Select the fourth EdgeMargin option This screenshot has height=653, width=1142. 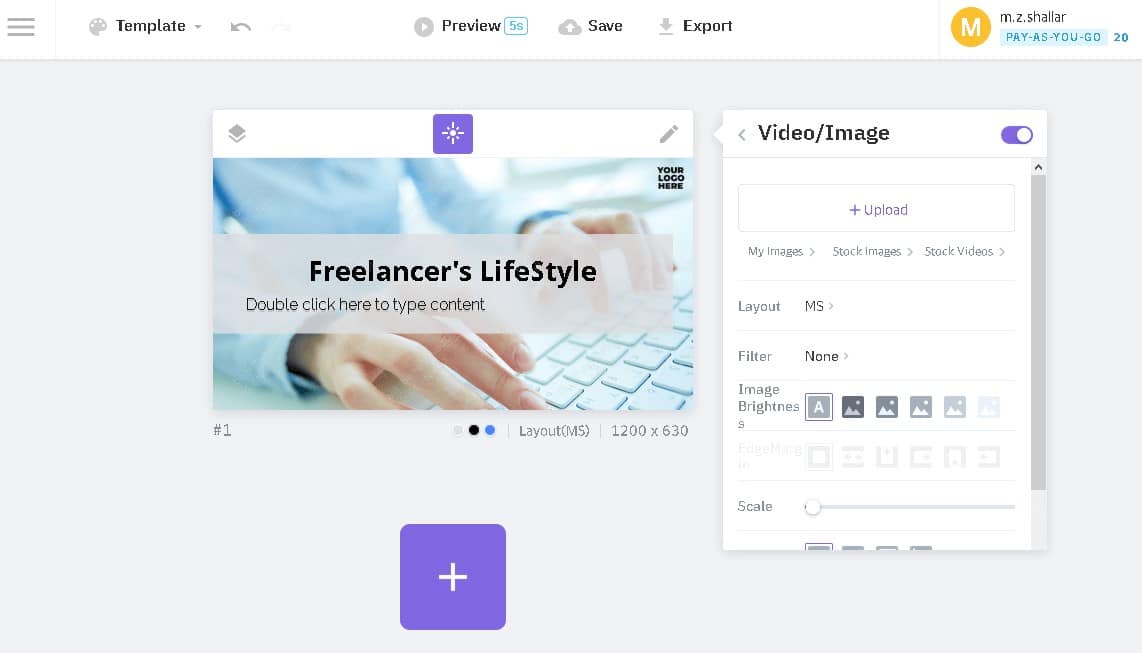coord(921,457)
